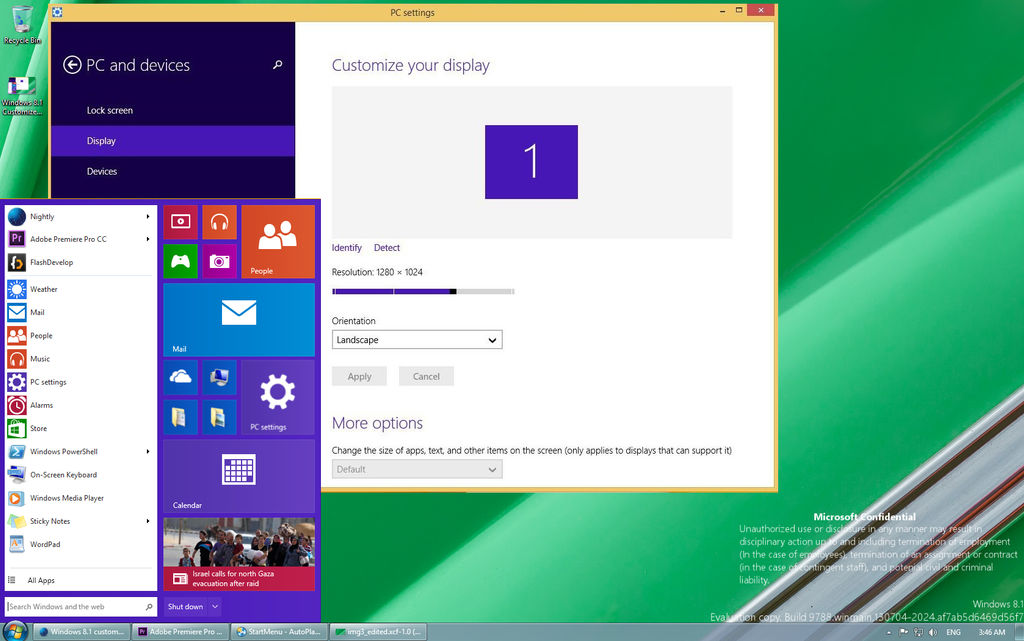
Task: Launch Nightly from the Start menu
Action: [42, 216]
